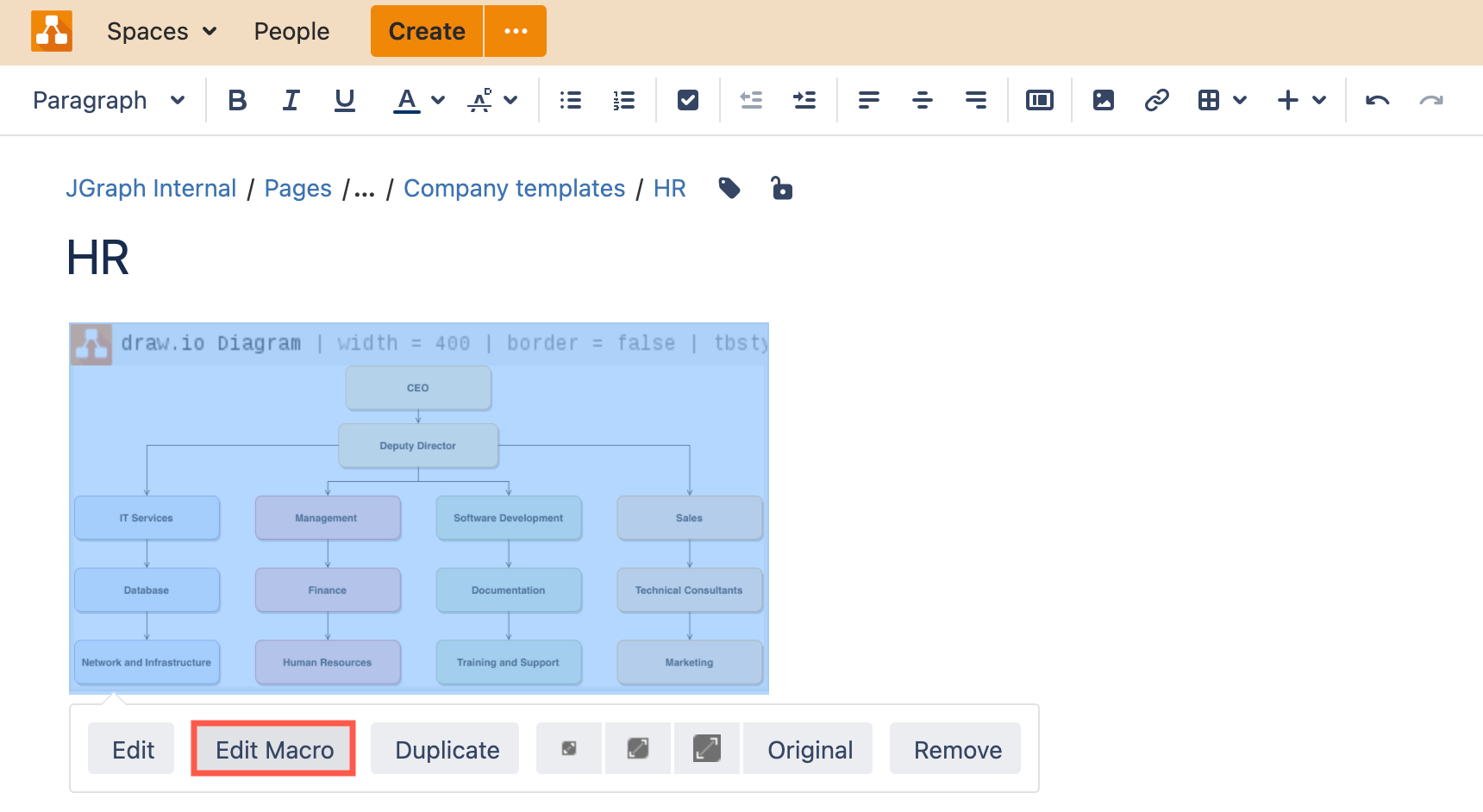Open the Company templates breadcrumb link
The image size is (1483, 812).
[x=515, y=188]
